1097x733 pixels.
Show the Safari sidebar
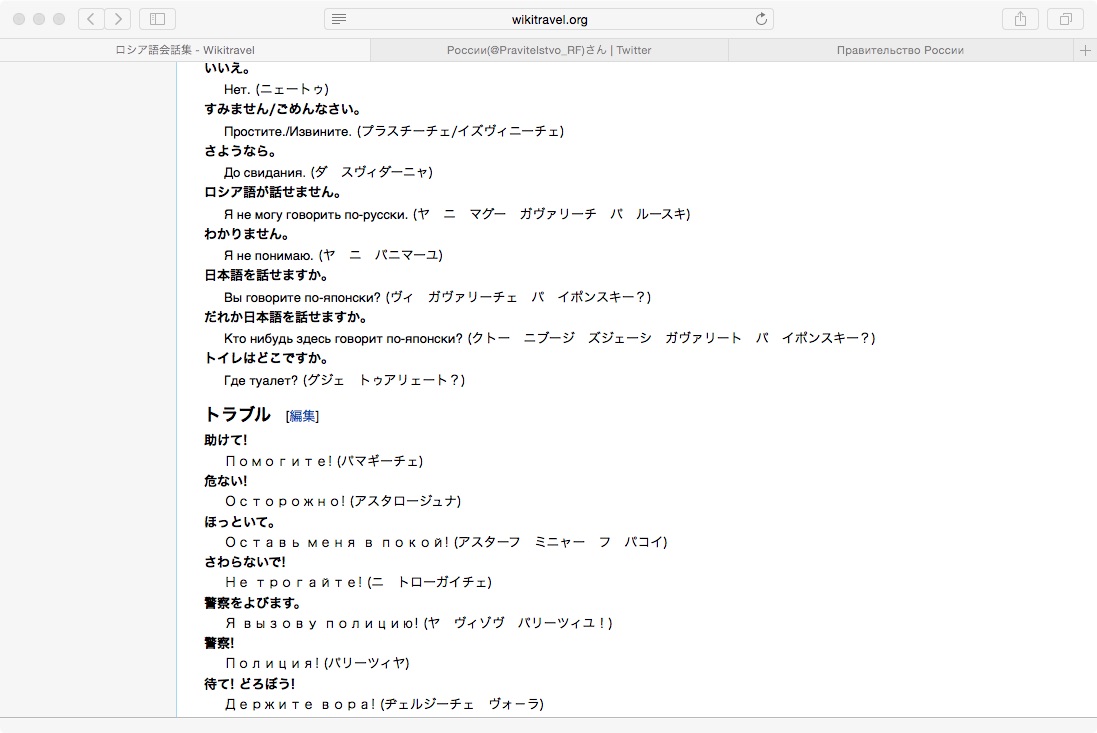(157, 19)
